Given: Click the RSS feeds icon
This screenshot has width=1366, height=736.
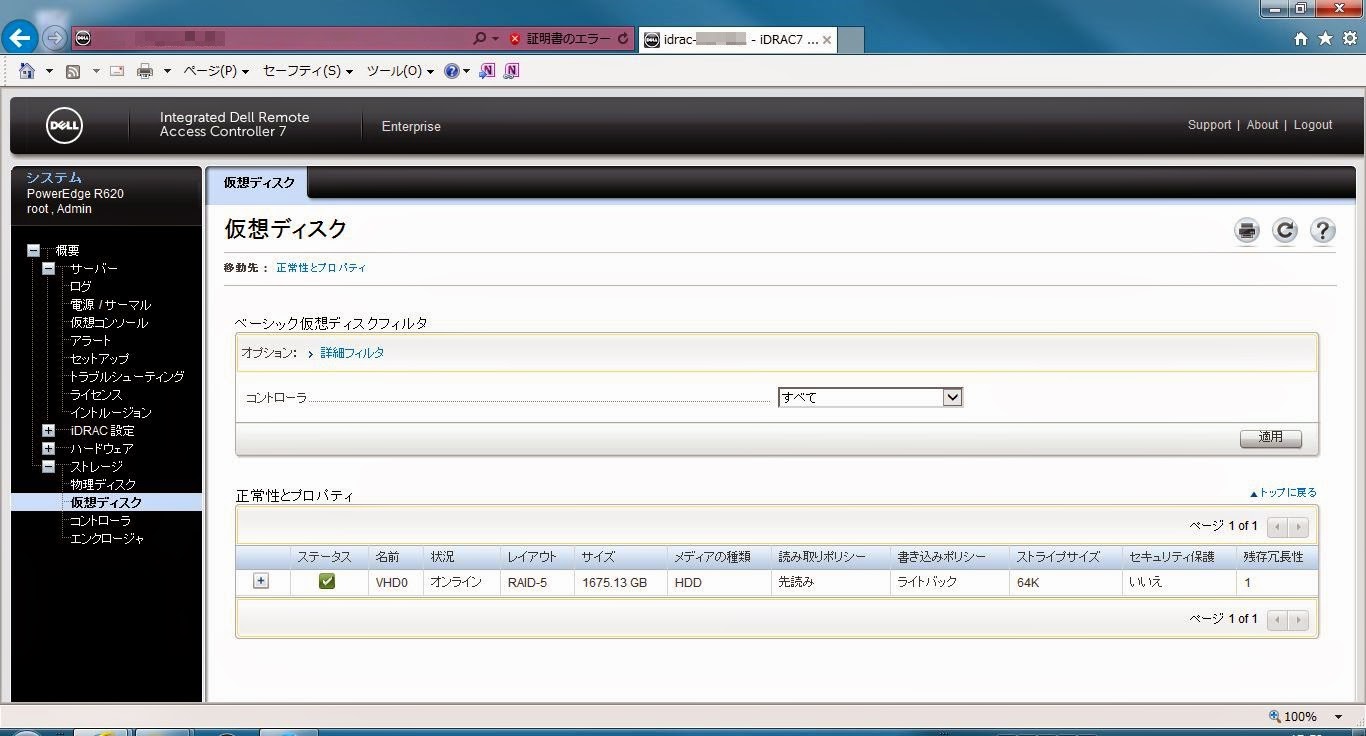Looking at the screenshot, I should click(x=73, y=71).
